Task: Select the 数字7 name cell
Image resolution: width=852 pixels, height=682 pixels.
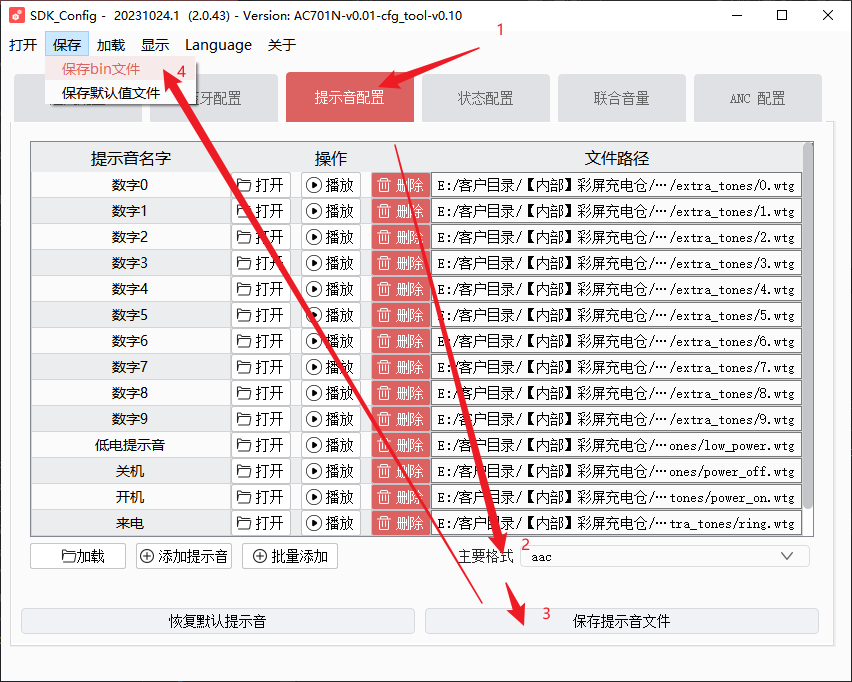Action: [x=130, y=367]
